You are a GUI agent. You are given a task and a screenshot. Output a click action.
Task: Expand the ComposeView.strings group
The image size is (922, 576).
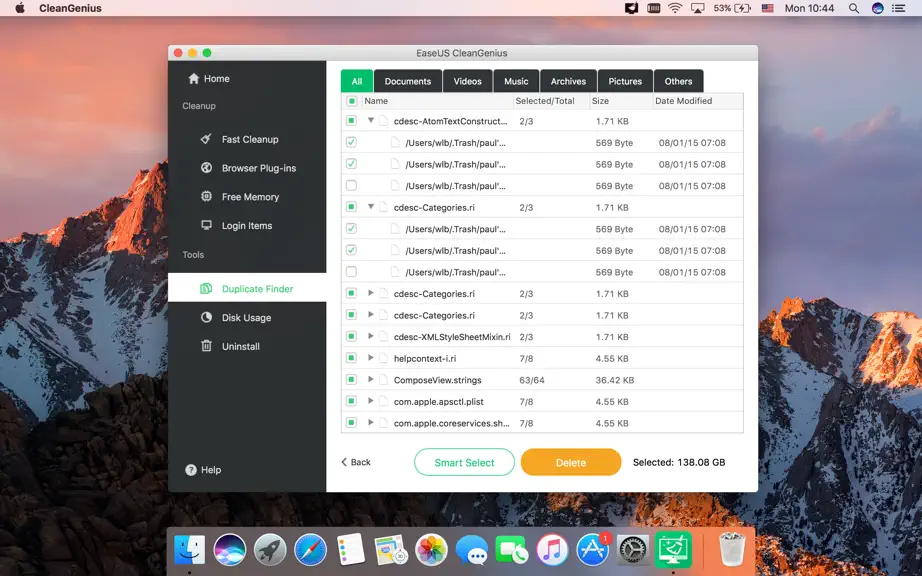(370, 380)
